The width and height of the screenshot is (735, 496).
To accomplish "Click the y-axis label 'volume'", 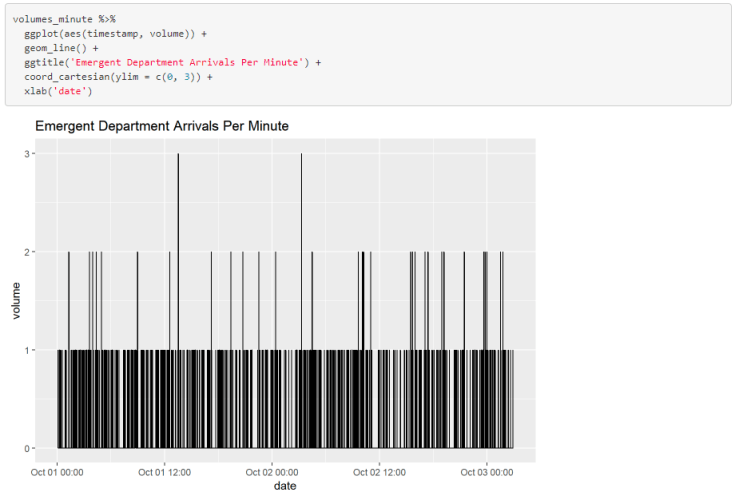I will 16,301.
